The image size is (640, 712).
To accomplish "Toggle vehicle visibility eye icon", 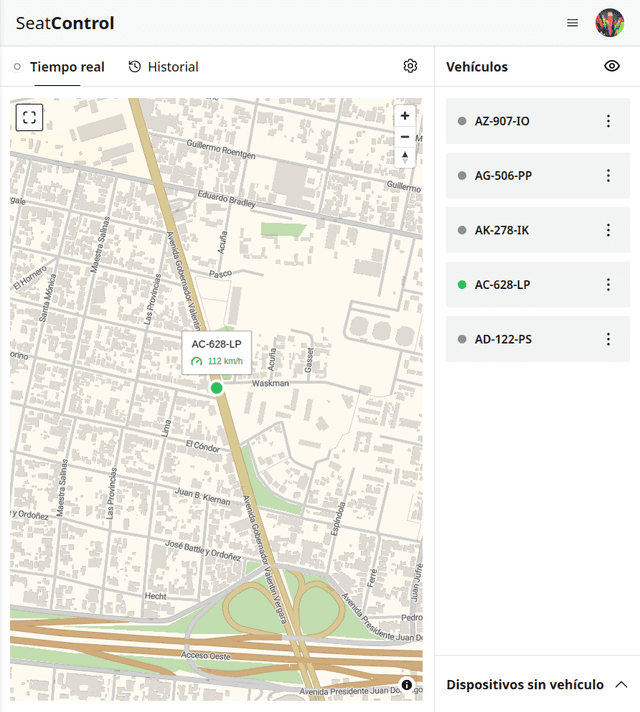I will [x=612, y=66].
